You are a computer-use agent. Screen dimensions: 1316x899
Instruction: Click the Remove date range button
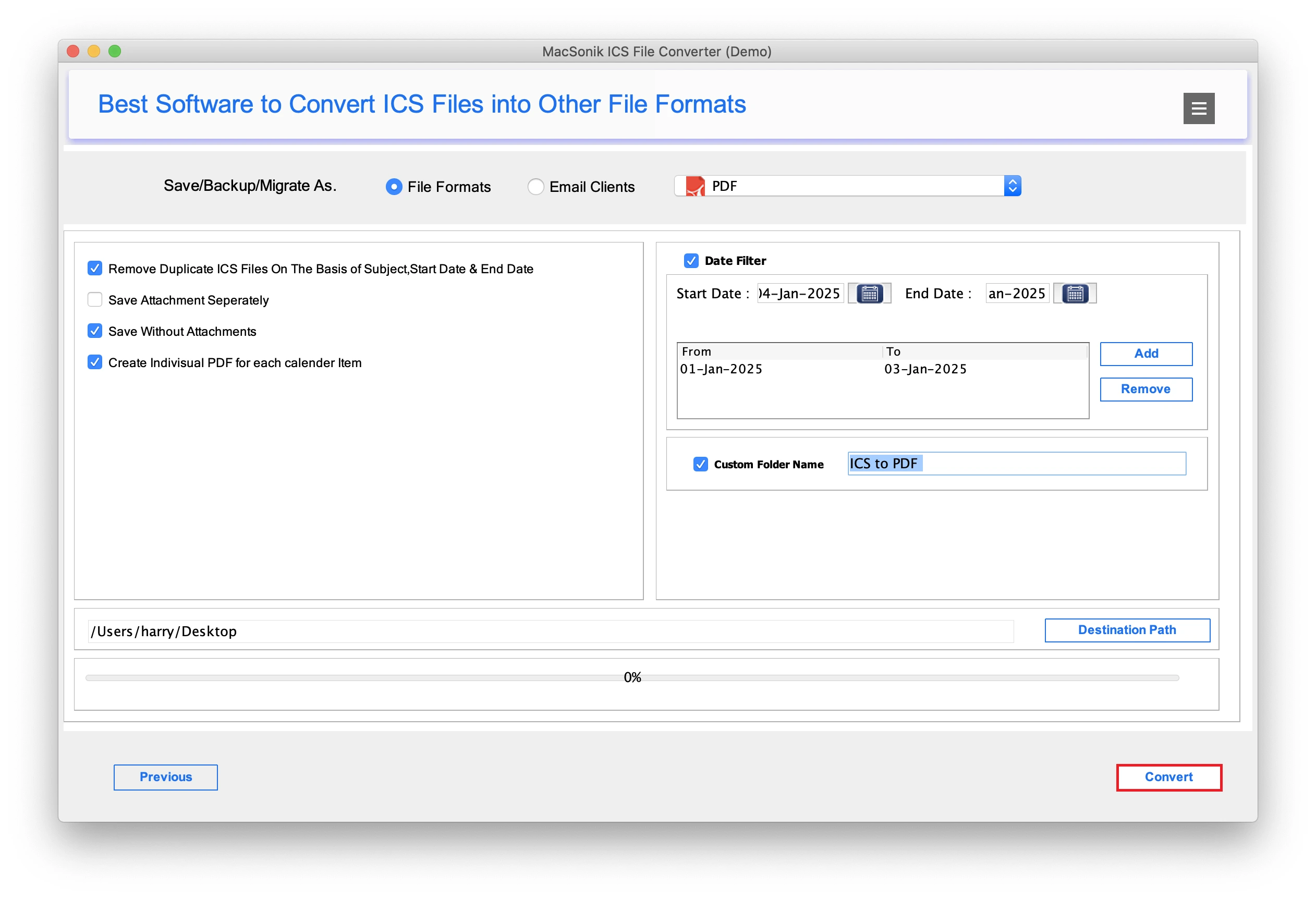tap(1146, 389)
